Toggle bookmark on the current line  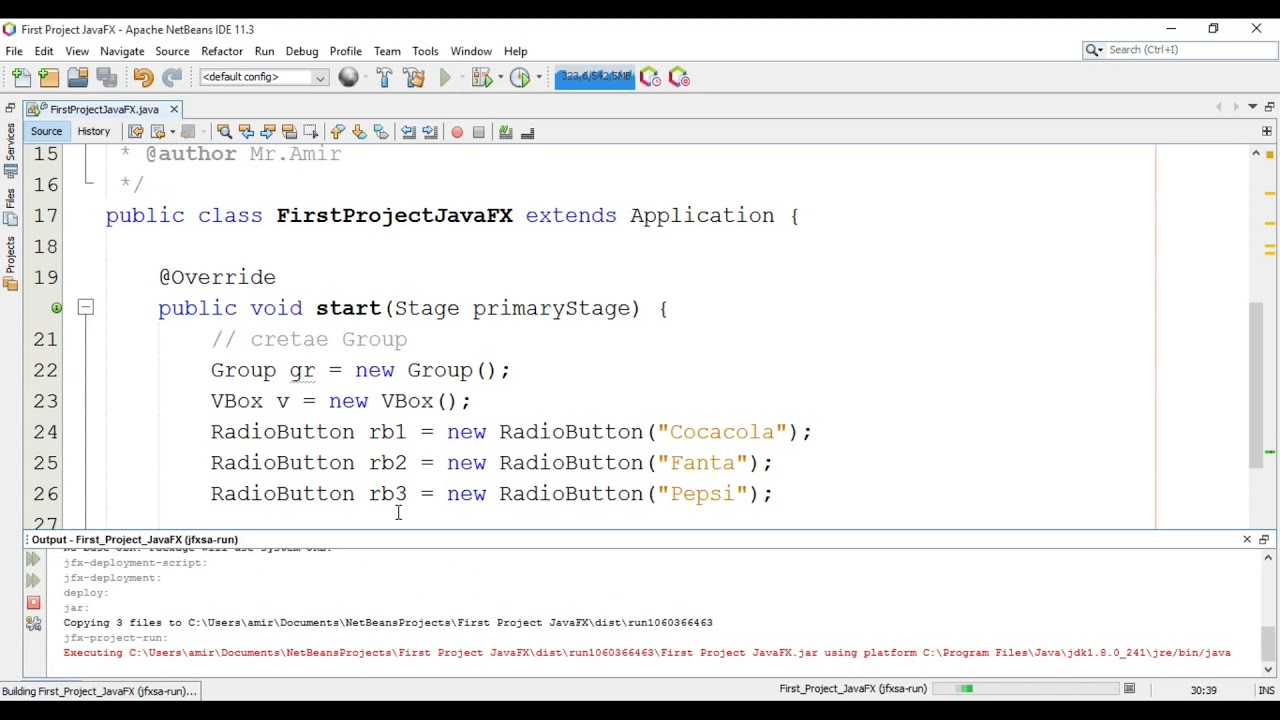tap(381, 132)
